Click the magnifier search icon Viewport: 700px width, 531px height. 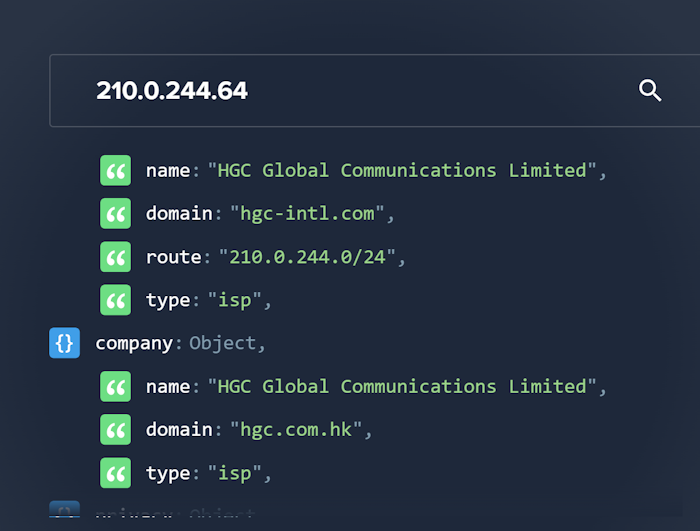[x=650, y=91]
